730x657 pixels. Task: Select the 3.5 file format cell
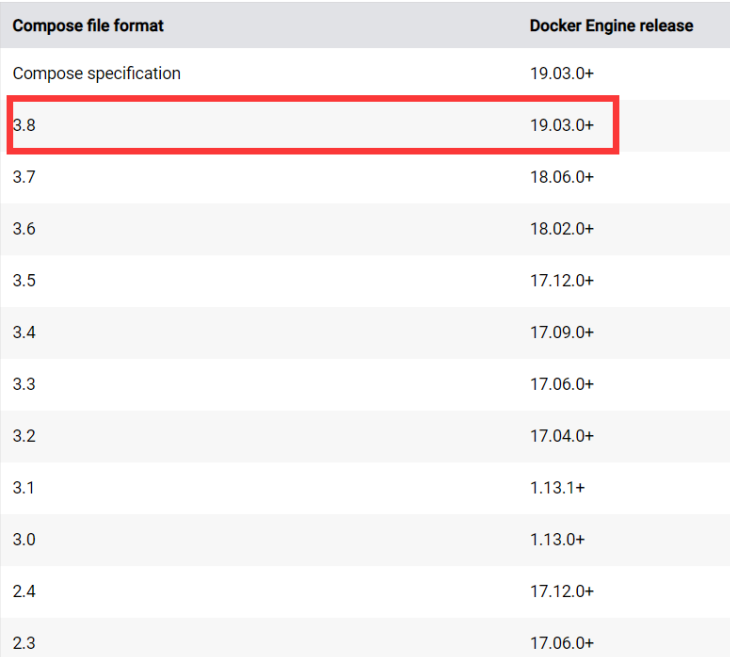[x=24, y=280]
